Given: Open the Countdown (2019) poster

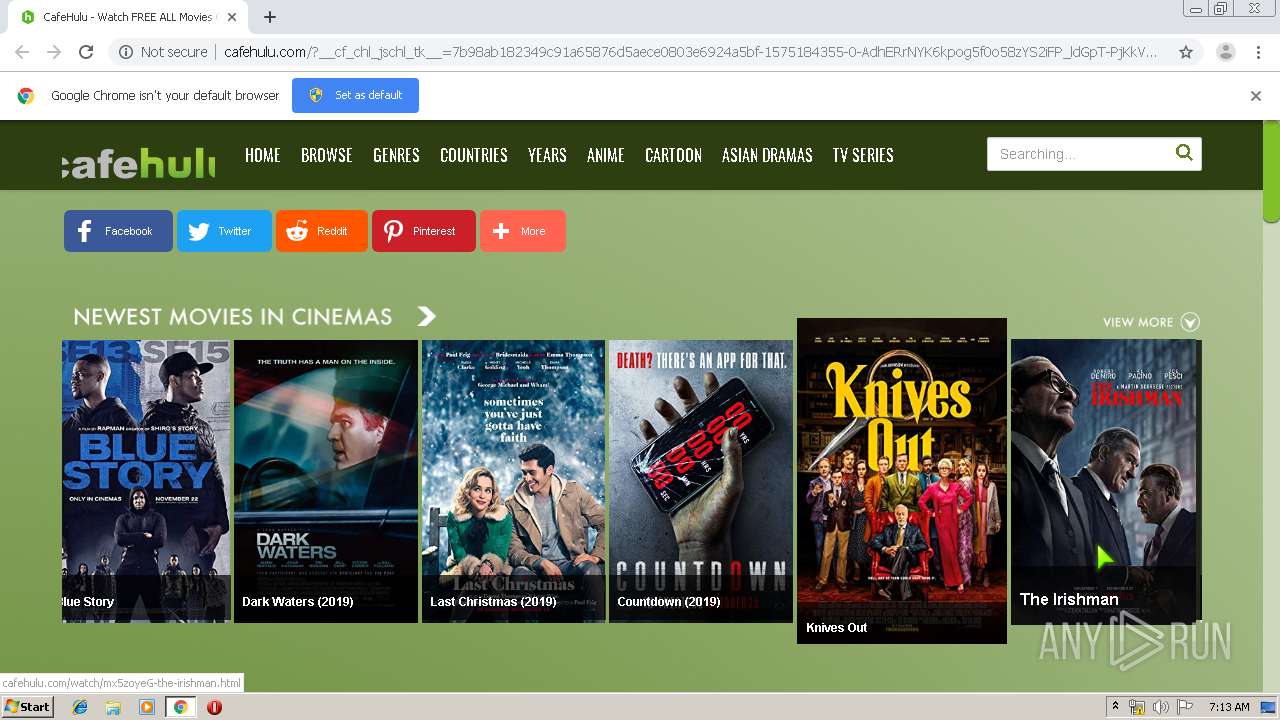Looking at the screenshot, I should click(x=701, y=481).
